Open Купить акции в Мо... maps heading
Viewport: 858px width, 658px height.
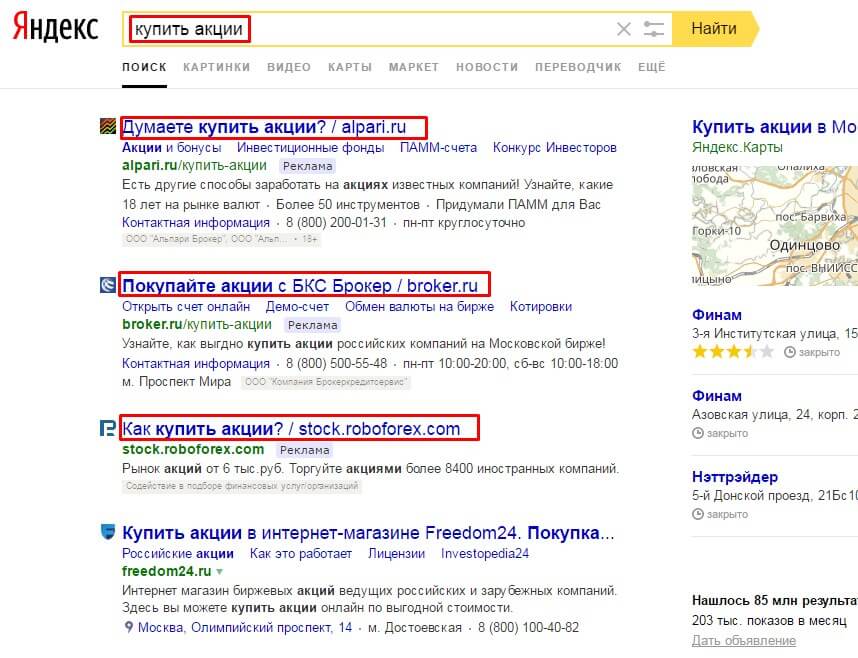(x=775, y=127)
